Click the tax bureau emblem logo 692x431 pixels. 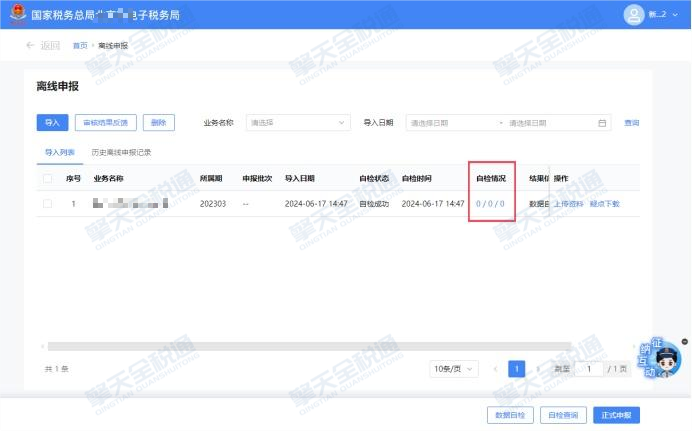click(17, 14)
